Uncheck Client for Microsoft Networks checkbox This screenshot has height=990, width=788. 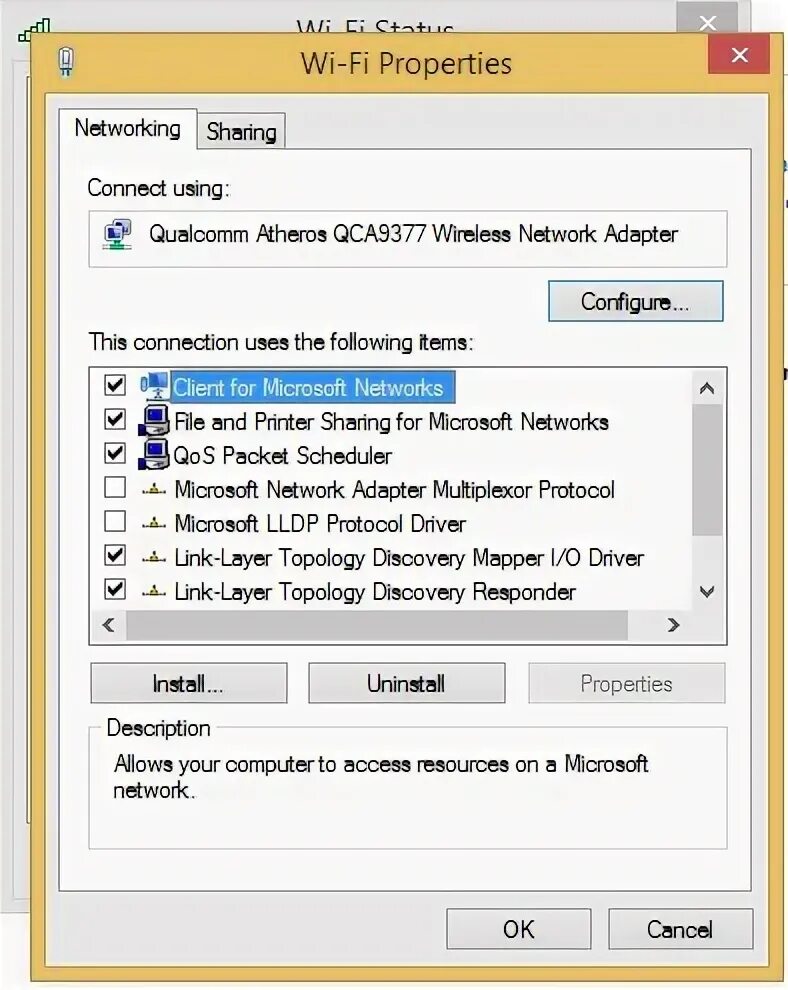(x=115, y=385)
